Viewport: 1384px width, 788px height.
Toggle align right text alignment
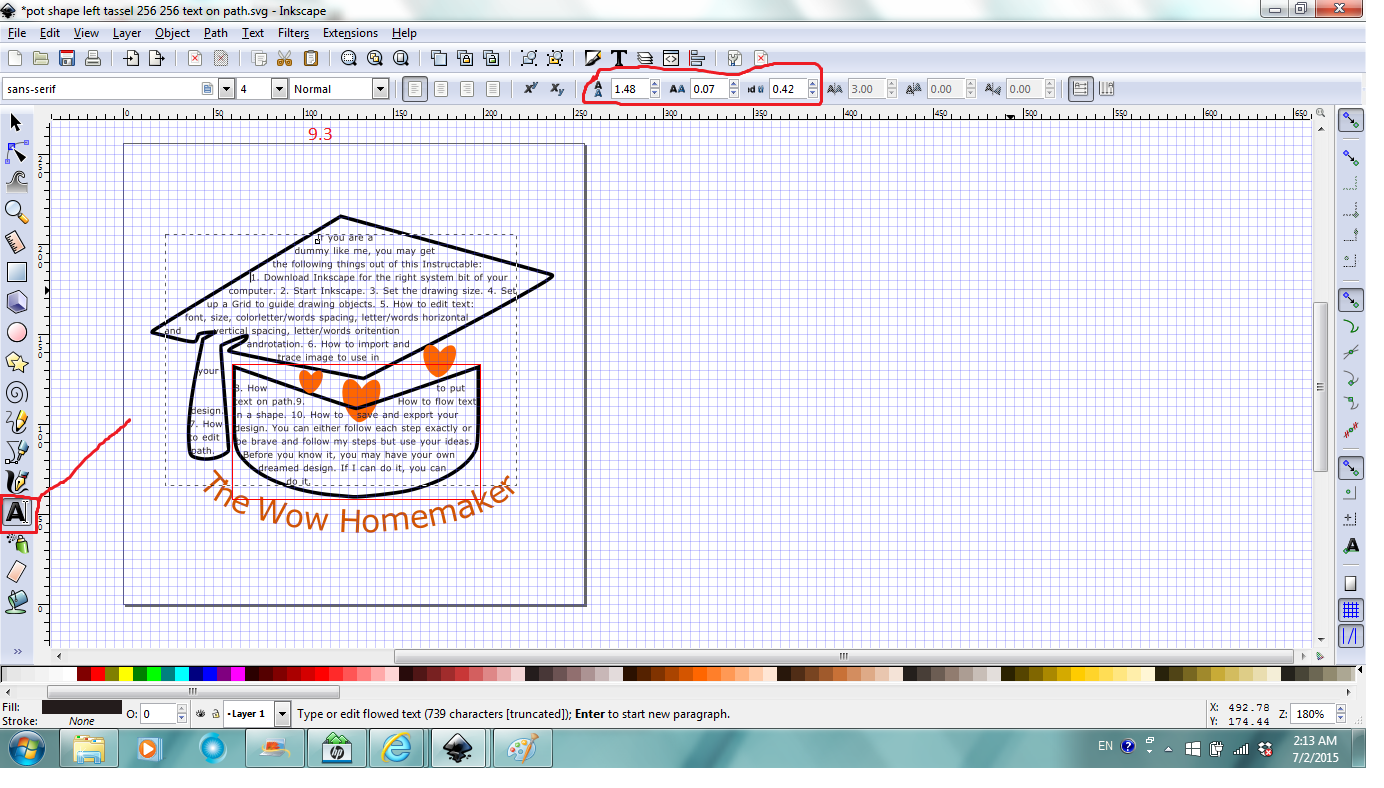466,89
